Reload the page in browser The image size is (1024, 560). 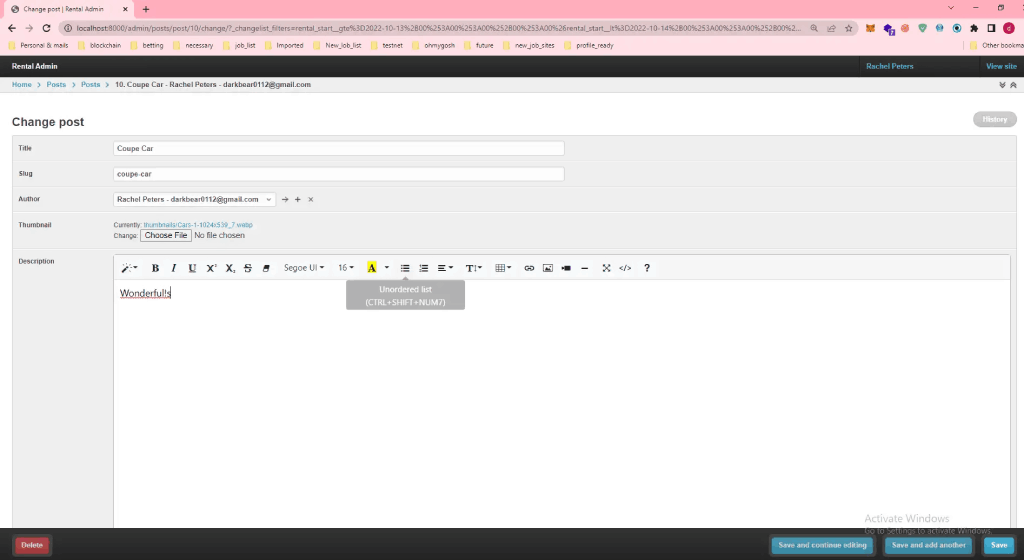(x=46, y=28)
